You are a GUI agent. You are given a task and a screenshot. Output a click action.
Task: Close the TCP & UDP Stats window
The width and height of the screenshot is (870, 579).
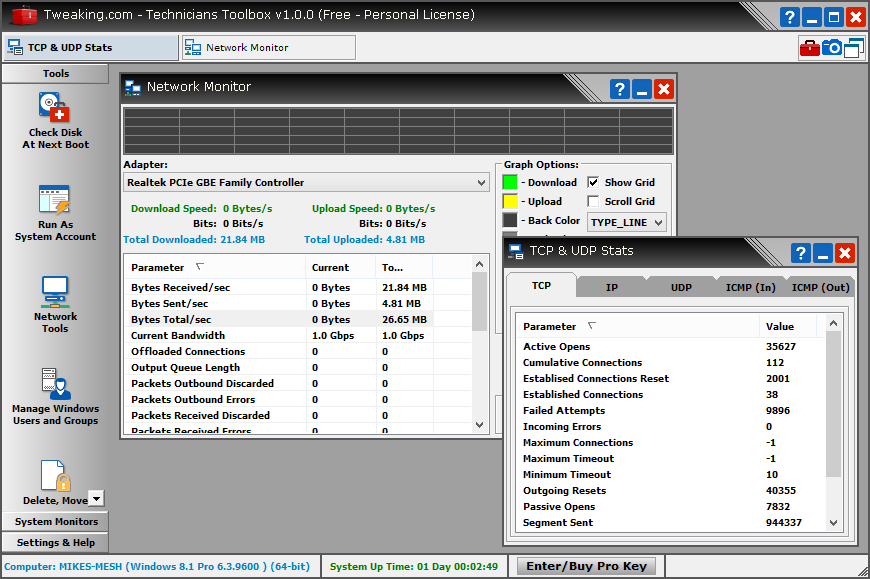tap(844, 253)
